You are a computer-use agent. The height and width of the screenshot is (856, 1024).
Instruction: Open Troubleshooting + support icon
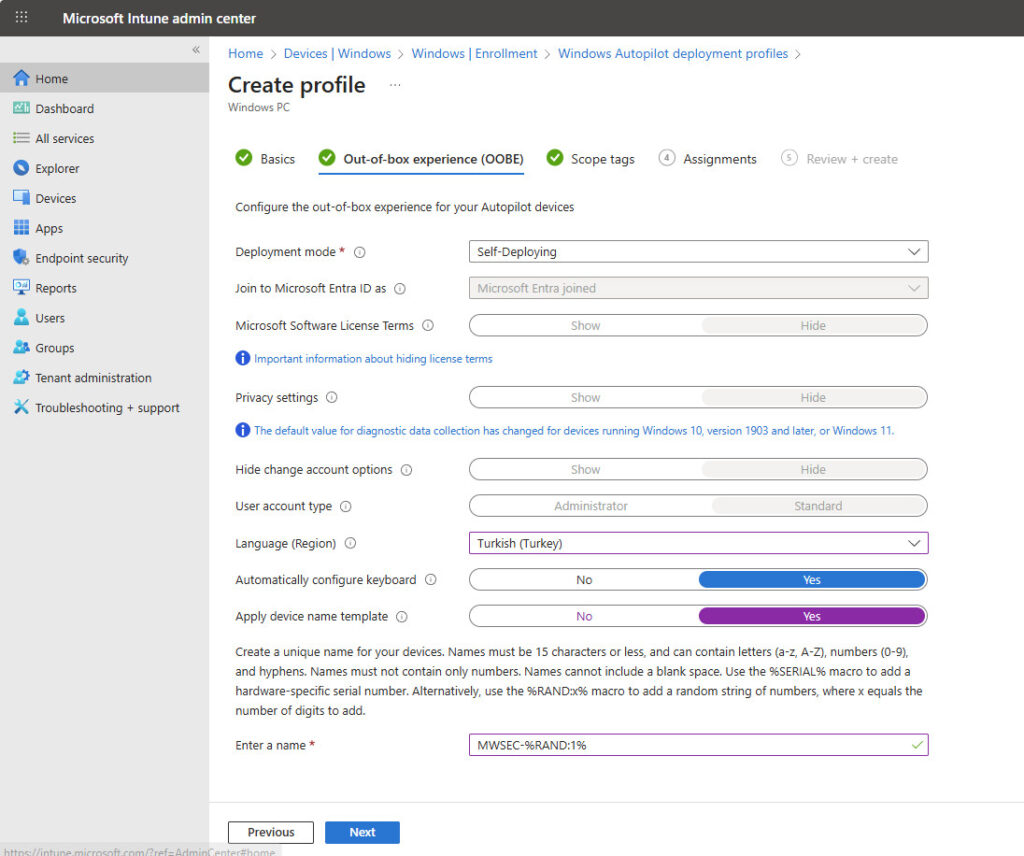pos(21,408)
